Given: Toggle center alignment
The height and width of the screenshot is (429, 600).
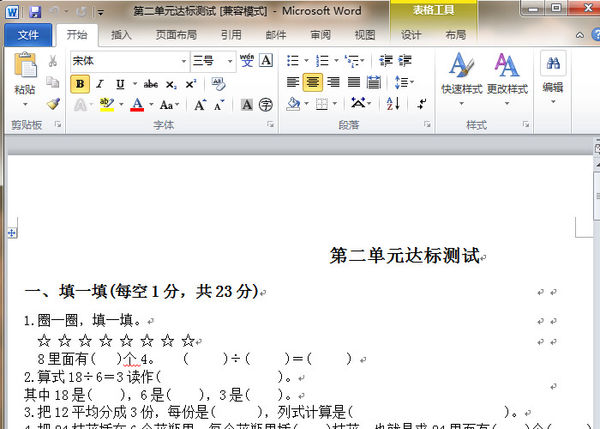Looking at the screenshot, I should point(313,82).
